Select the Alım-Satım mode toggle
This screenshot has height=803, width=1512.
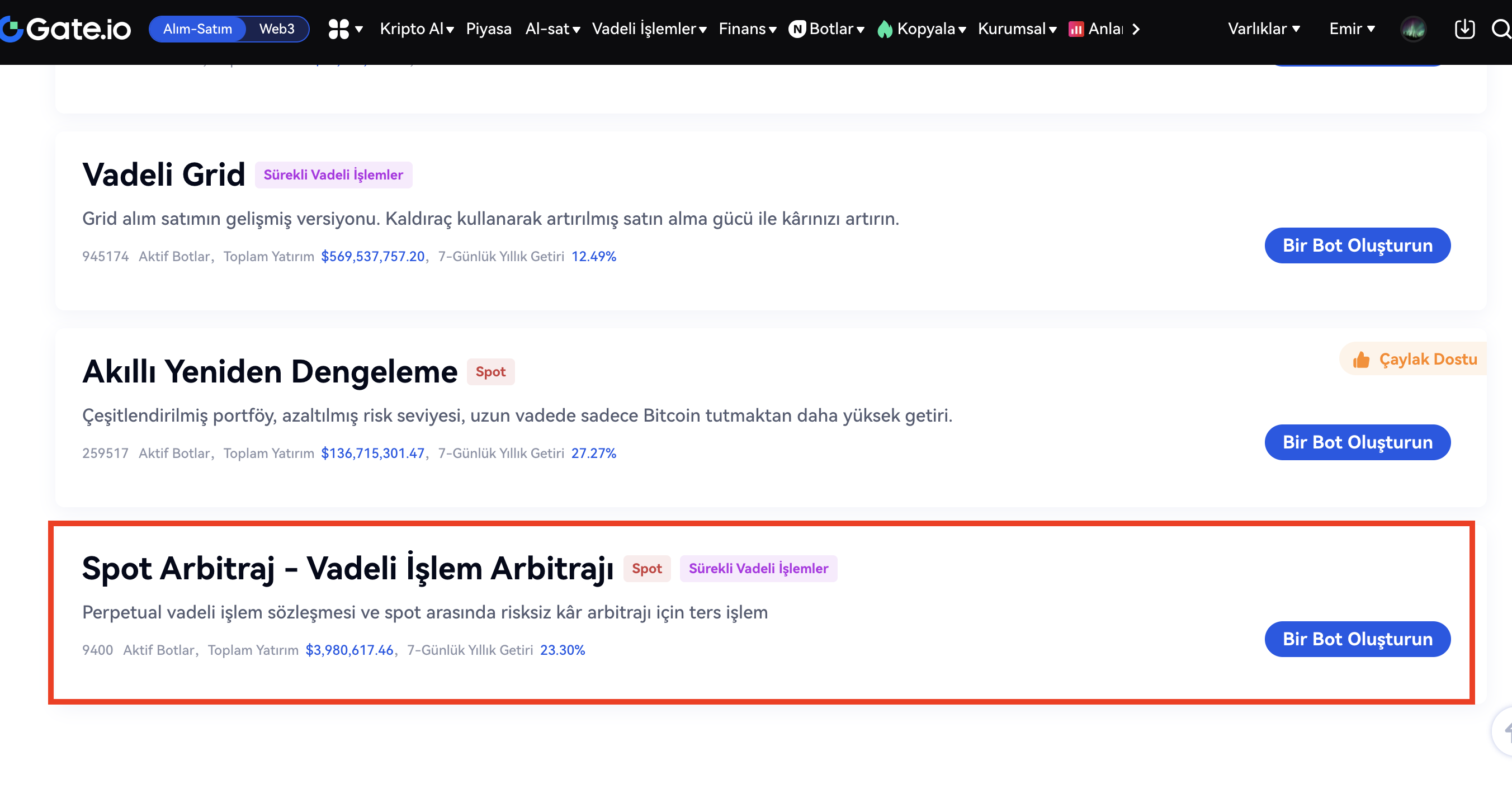click(197, 29)
